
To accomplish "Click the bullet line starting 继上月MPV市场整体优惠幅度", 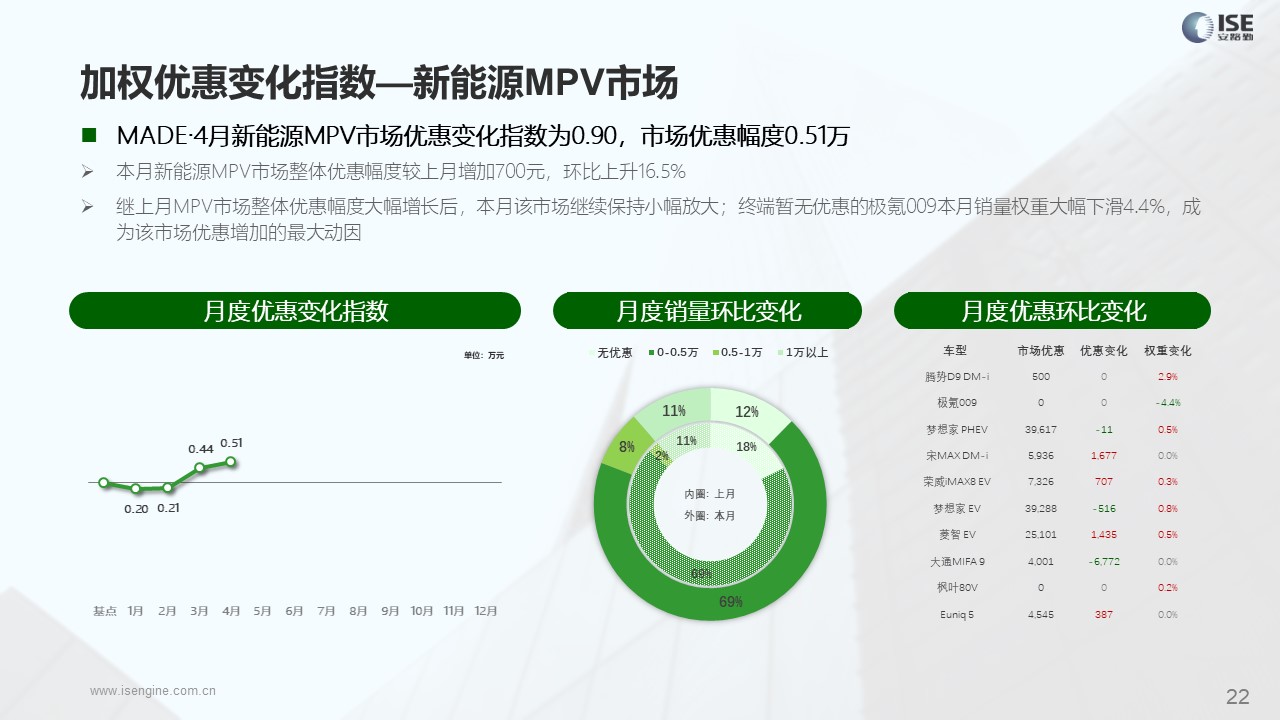I will [x=658, y=220].
